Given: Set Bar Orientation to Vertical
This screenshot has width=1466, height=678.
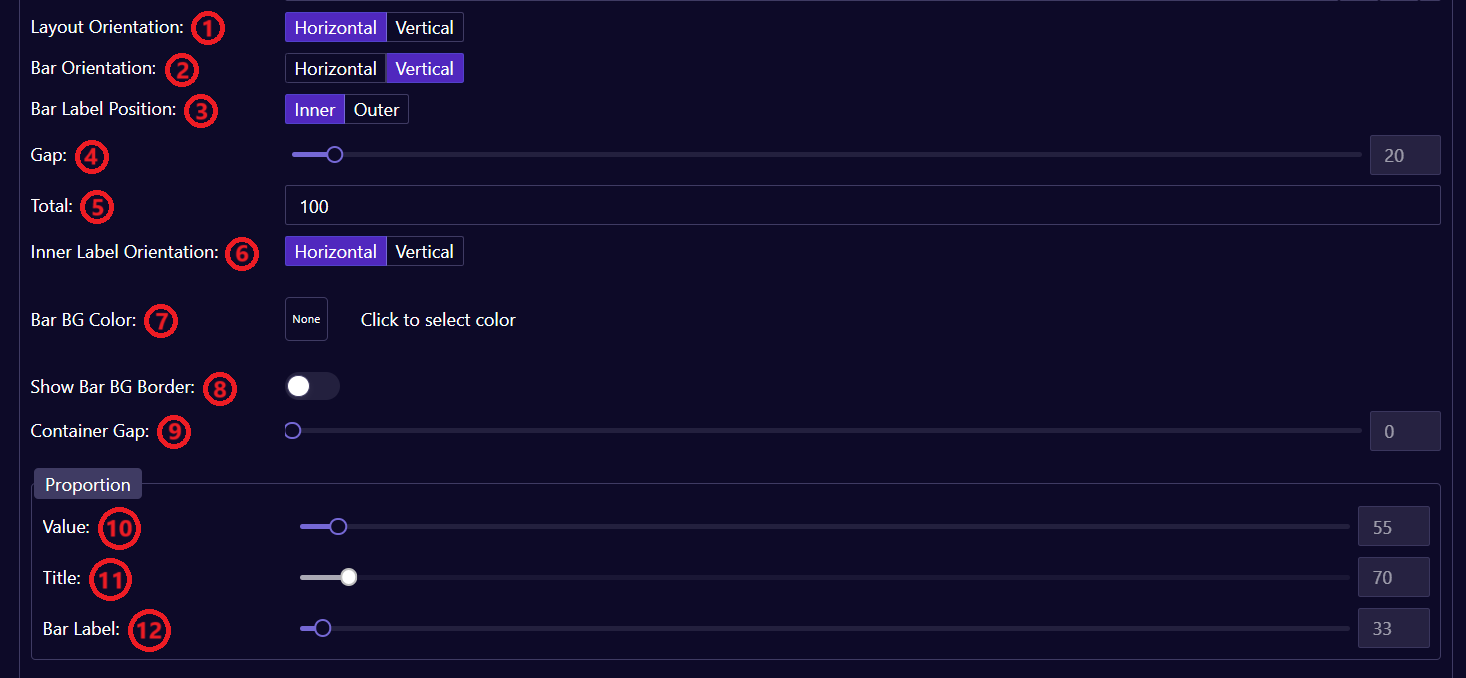Looking at the screenshot, I should click(424, 69).
